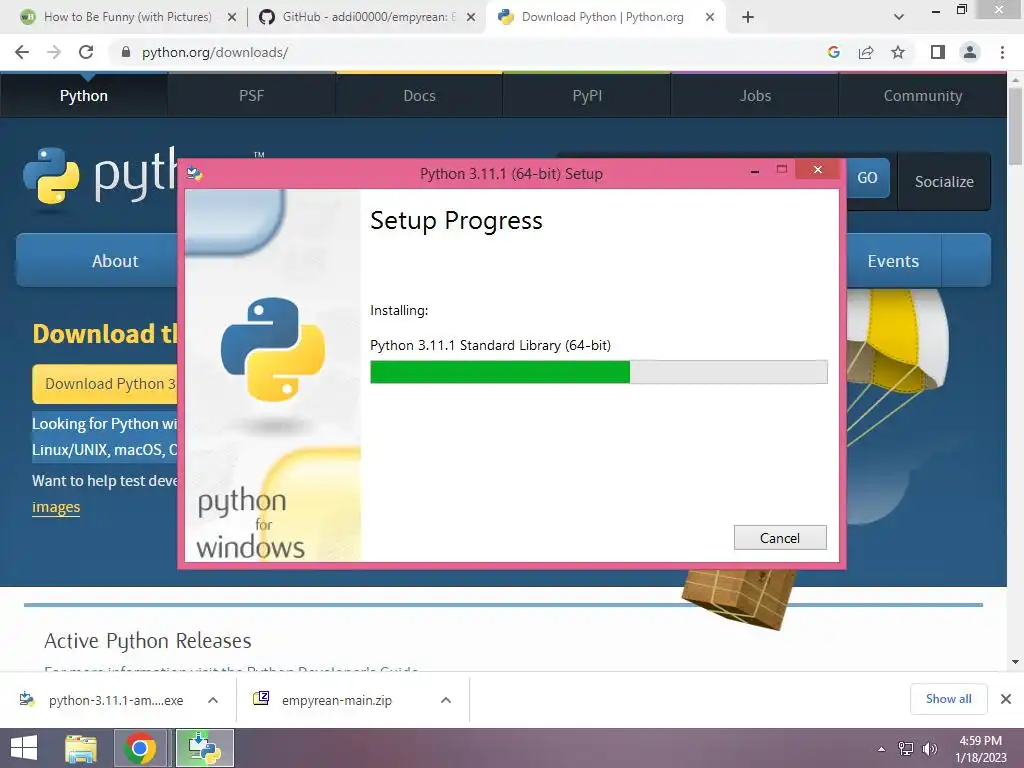
Task: Click the setup window title icon
Action: [x=195, y=174]
